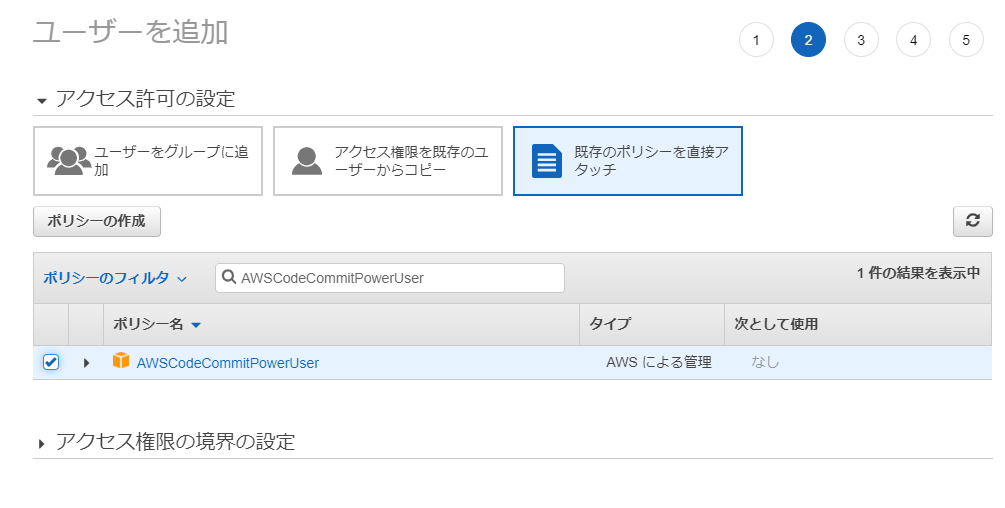This screenshot has width=1005, height=508.
Task: Collapse the アクセス許可の設定 section
Action: click(x=42, y=101)
